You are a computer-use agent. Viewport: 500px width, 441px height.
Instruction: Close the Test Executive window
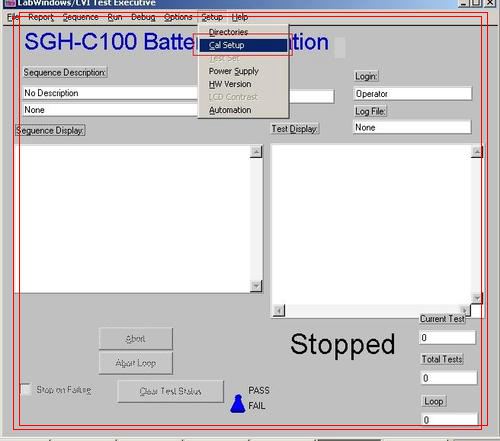[x=490, y=3]
